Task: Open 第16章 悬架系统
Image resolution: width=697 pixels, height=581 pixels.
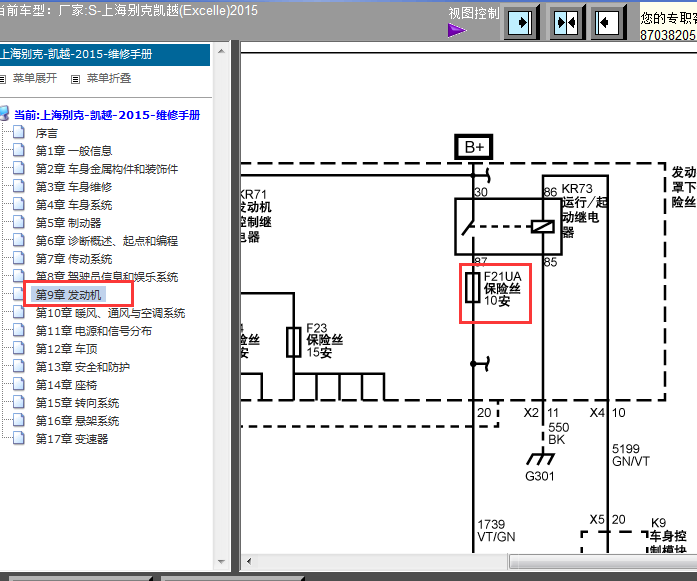Action: (77, 421)
